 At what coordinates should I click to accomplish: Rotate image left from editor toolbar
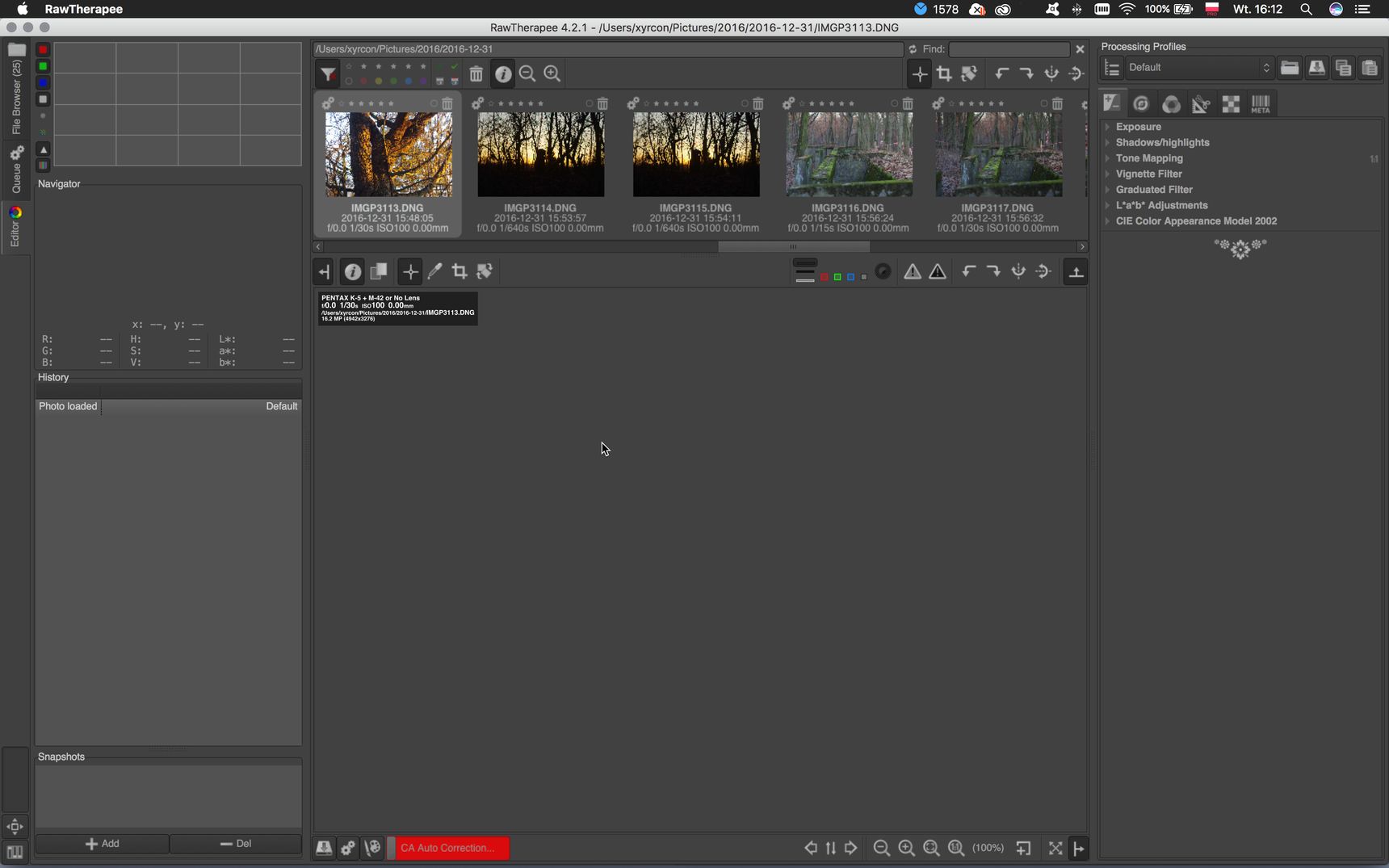968,272
